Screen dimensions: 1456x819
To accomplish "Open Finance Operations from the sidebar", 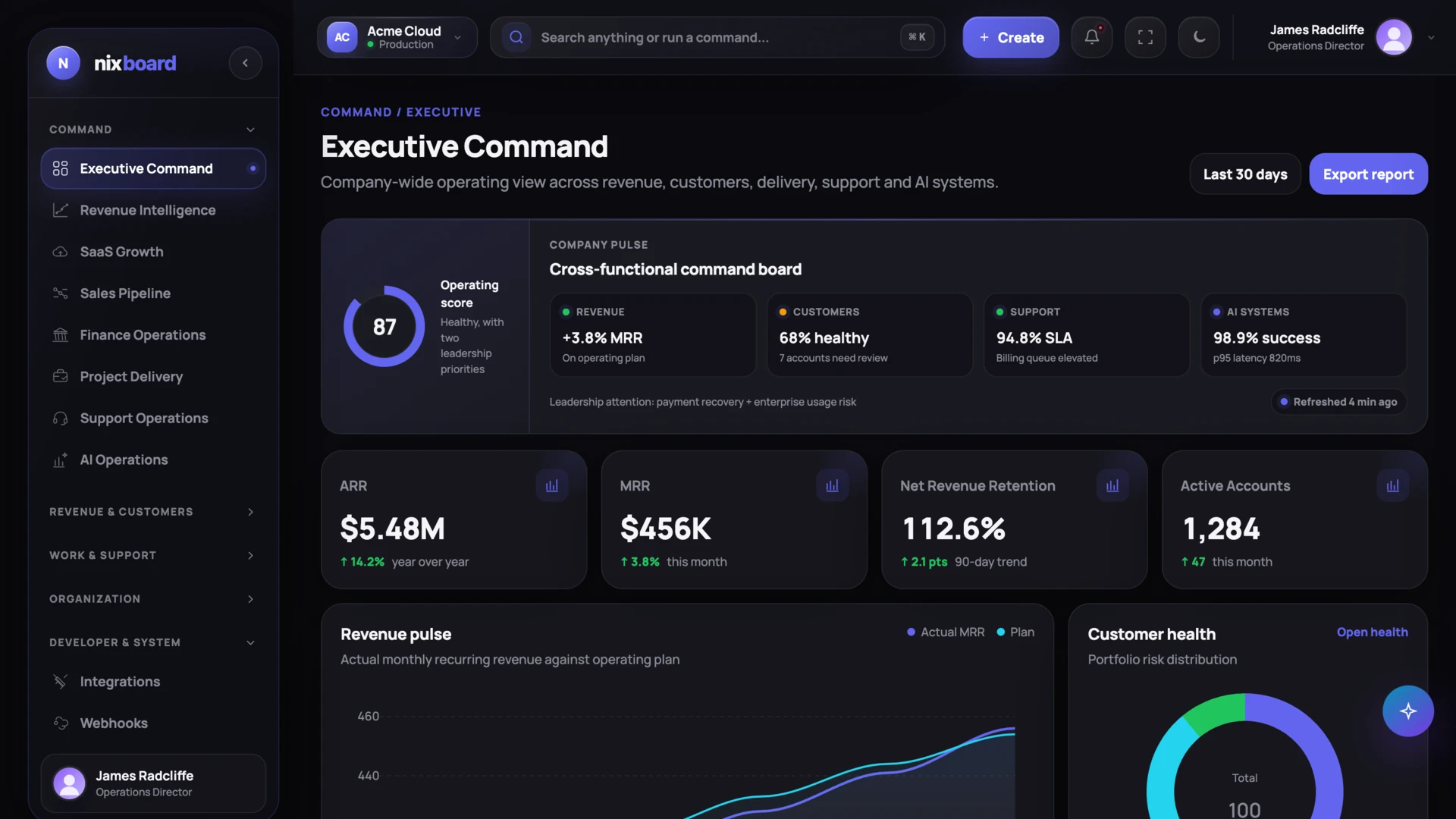I will (x=153, y=335).
